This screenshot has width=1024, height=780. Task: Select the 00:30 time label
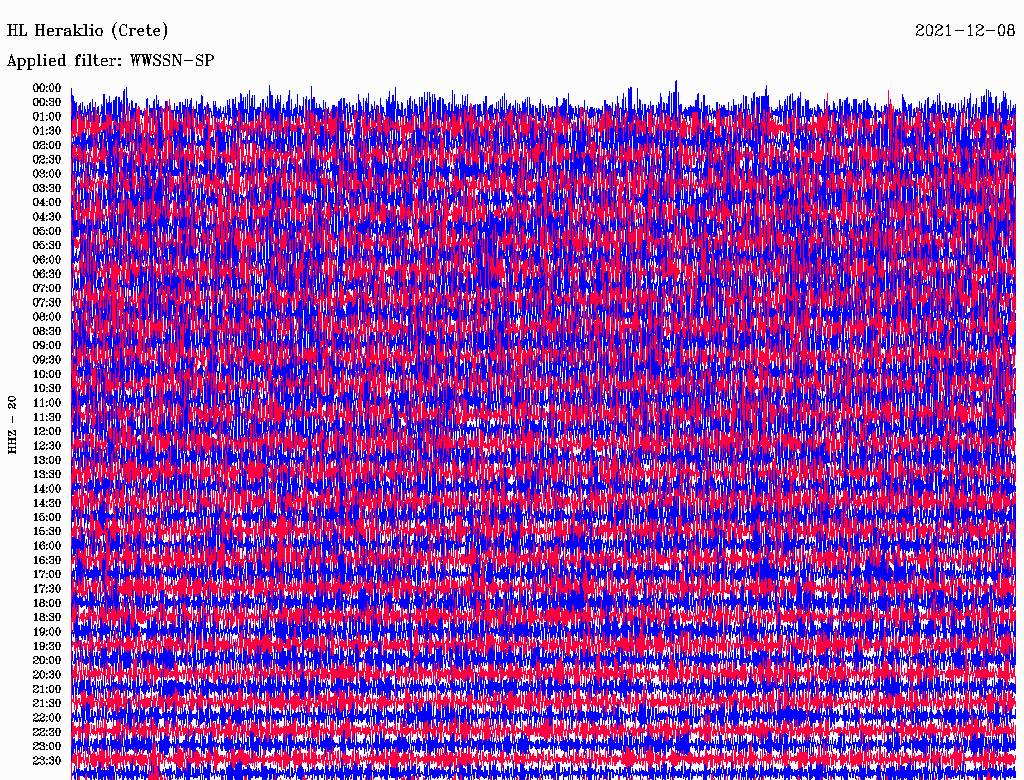tap(46, 102)
